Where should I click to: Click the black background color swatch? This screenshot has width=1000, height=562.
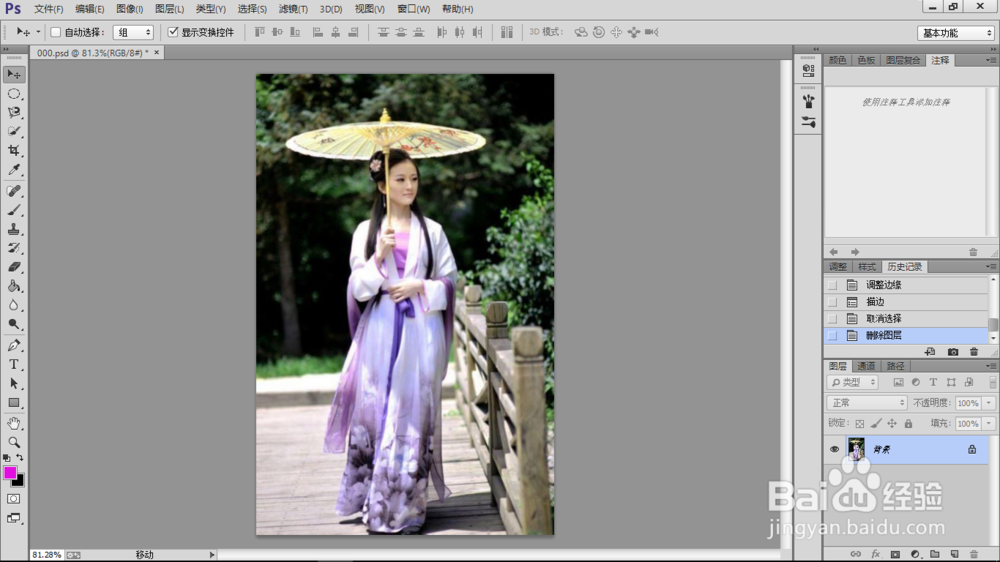pyautogui.click(x=20, y=482)
